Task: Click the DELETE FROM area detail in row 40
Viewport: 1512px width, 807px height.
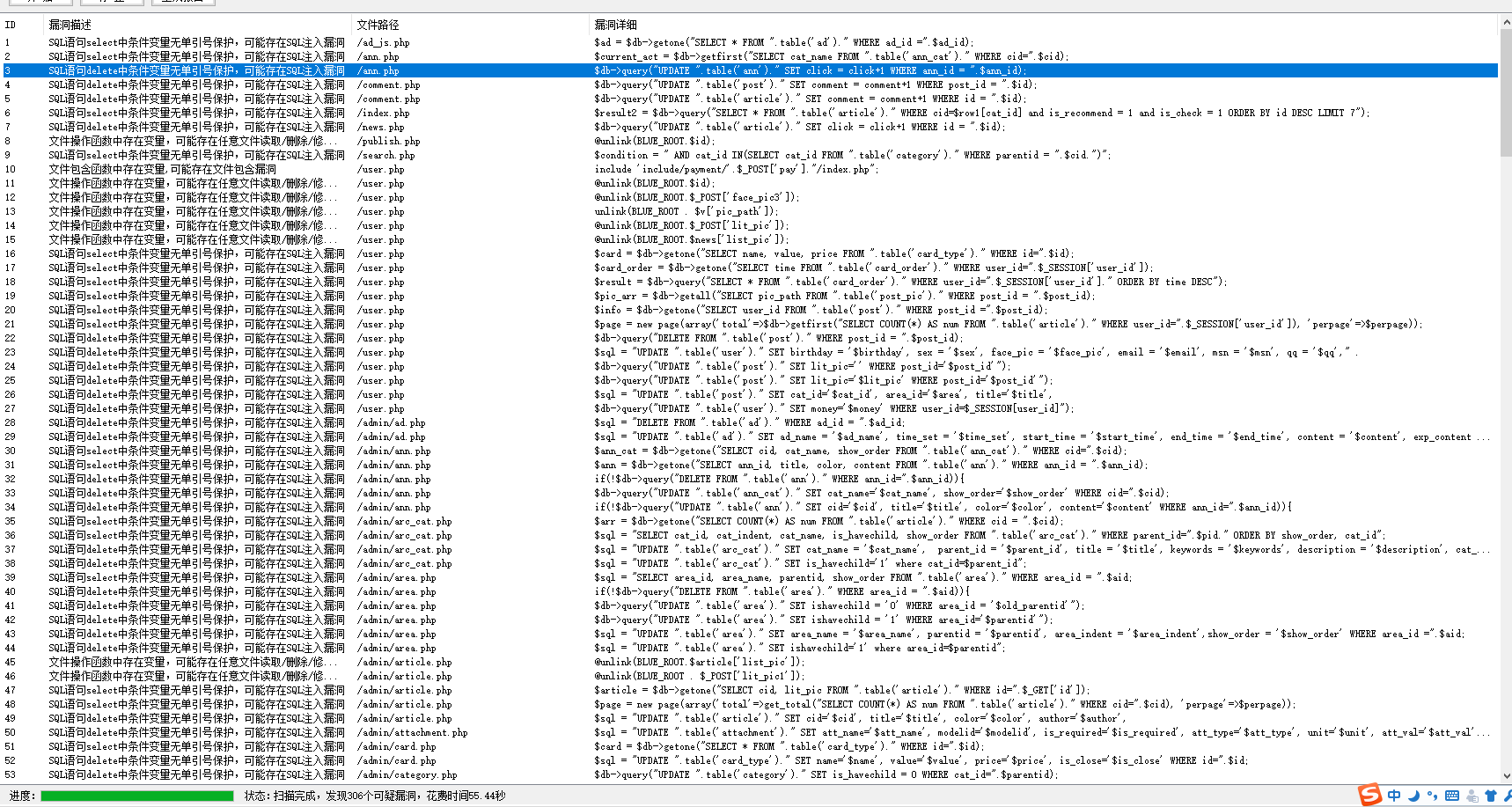Action: point(782,591)
